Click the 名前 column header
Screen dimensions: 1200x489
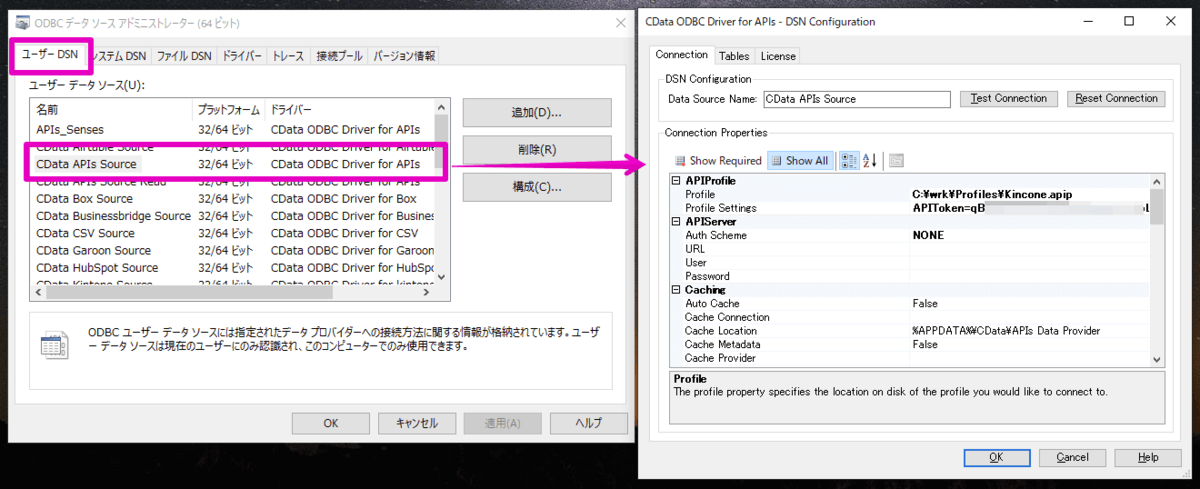(112, 109)
